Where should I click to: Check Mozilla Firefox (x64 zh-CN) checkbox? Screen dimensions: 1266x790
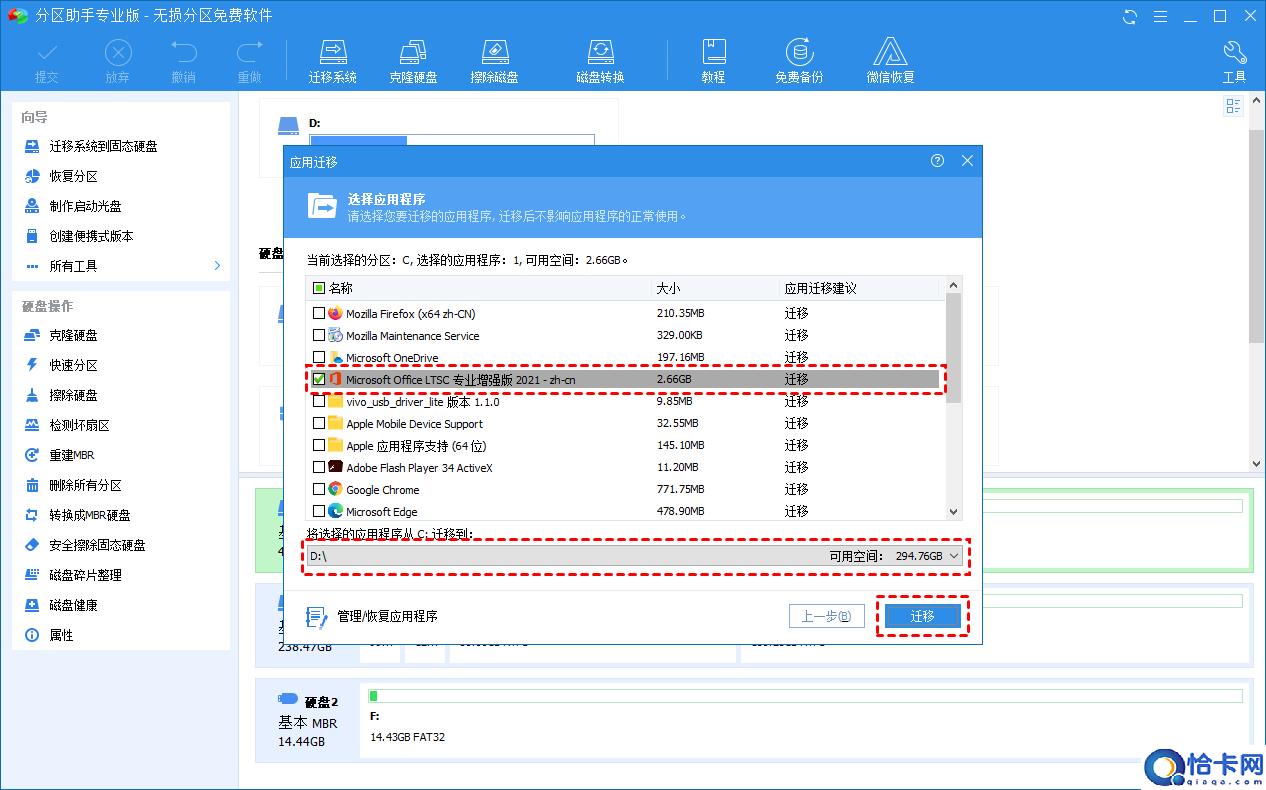[319, 313]
